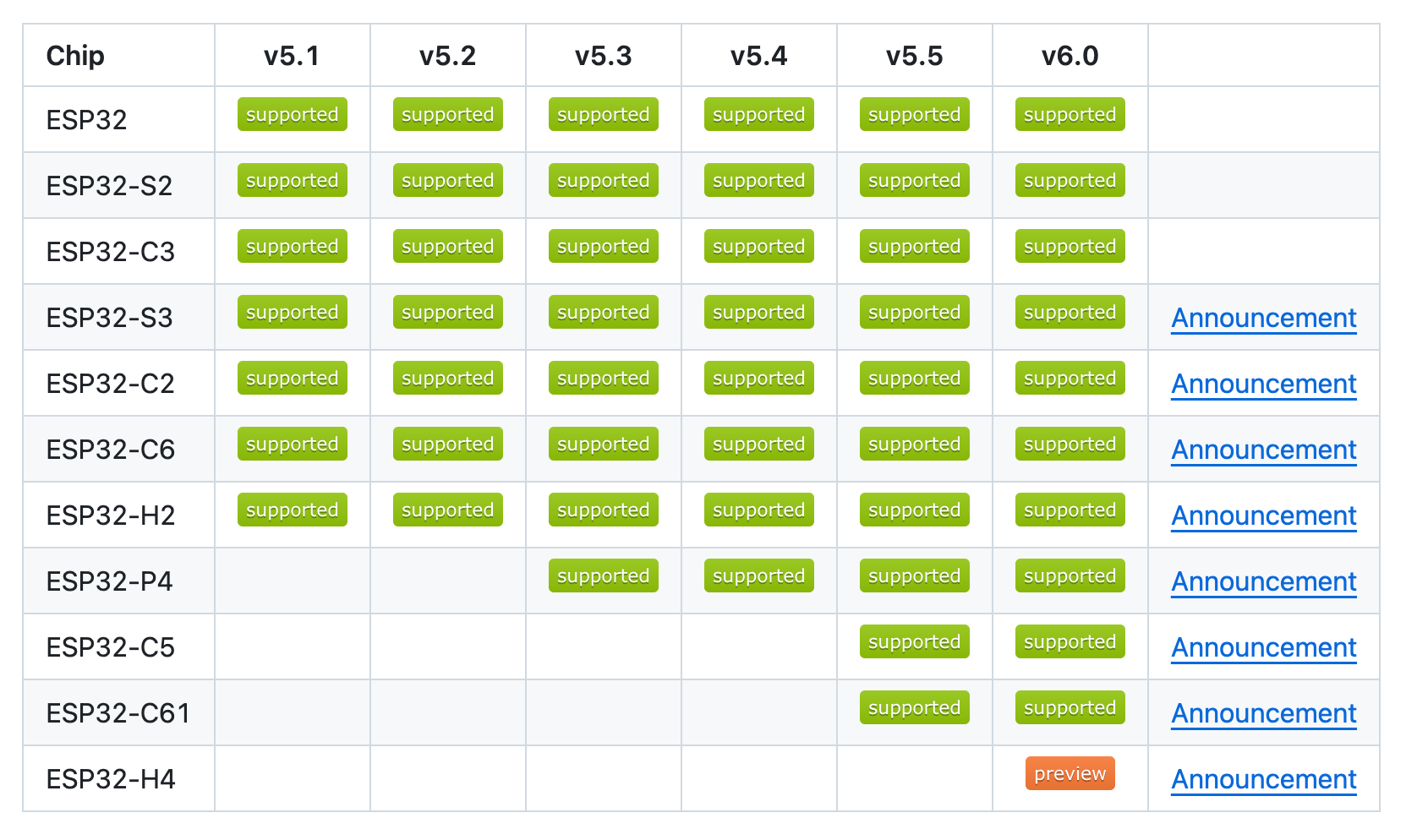This screenshot has width=1417, height=840.
Task: Open the ESP32-C6 Announcement link
Action: [1264, 450]
